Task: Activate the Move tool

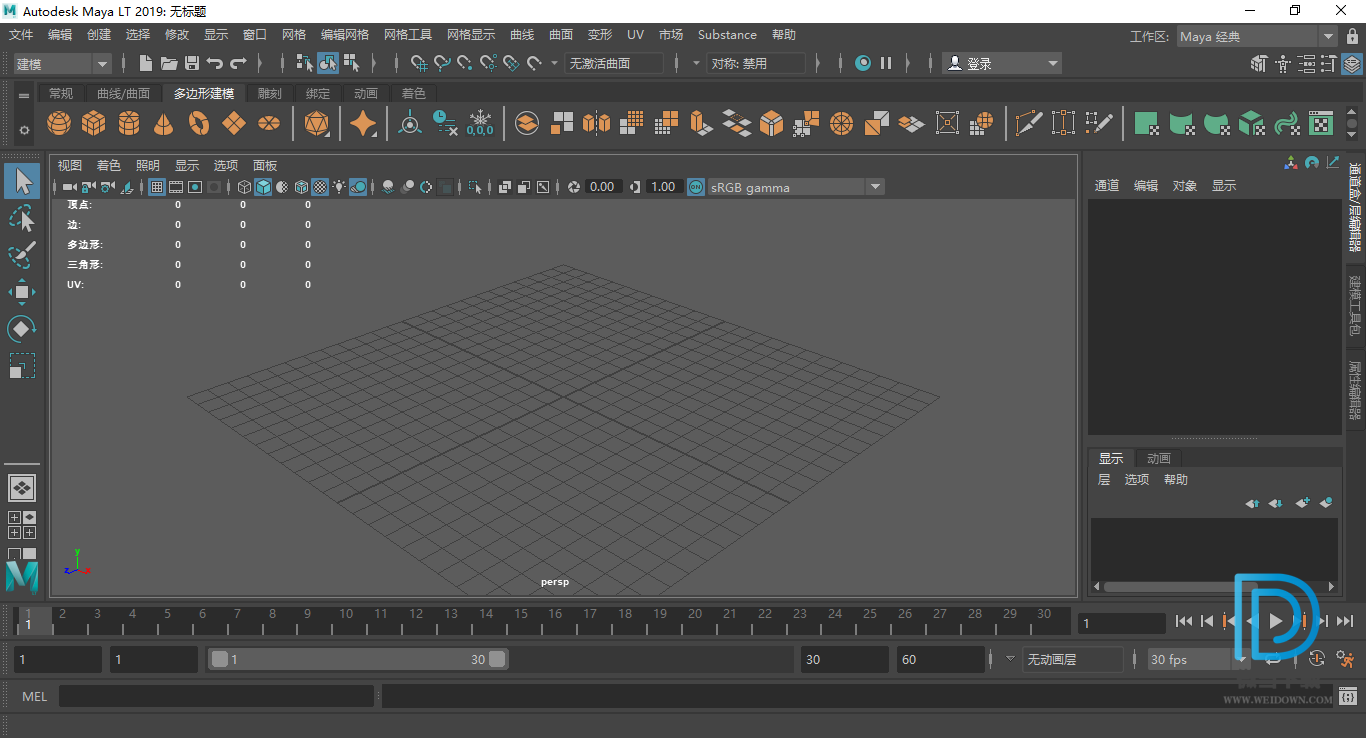Action: click(22, 292)
